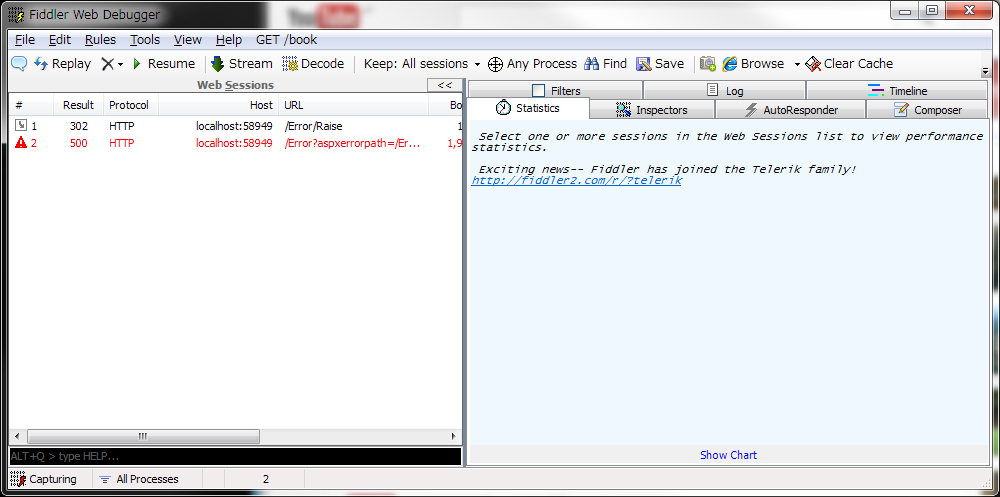
Task: Open the View menu
Action: pyautogui.click(x=188, y=40)
